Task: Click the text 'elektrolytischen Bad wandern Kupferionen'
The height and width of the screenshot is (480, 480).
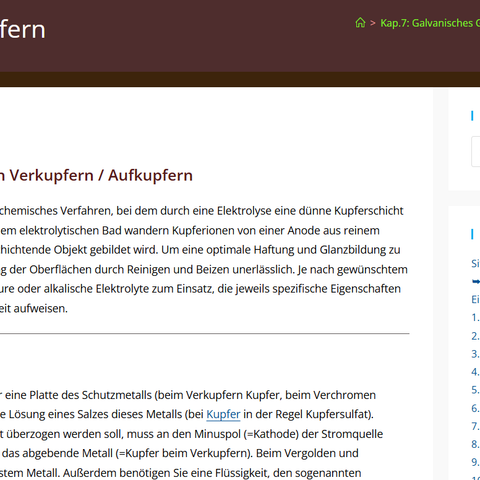Action: click(127, 230)
